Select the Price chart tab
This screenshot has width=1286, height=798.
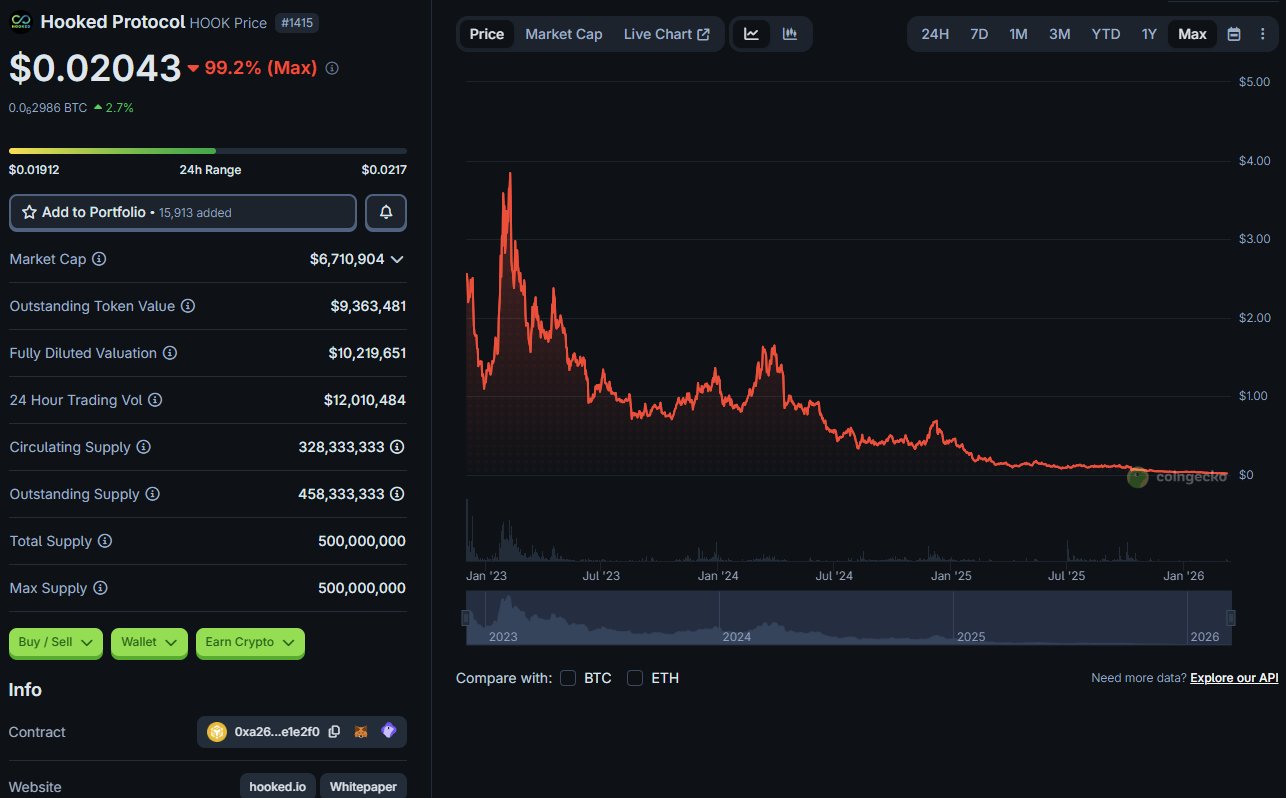point(487,34)
